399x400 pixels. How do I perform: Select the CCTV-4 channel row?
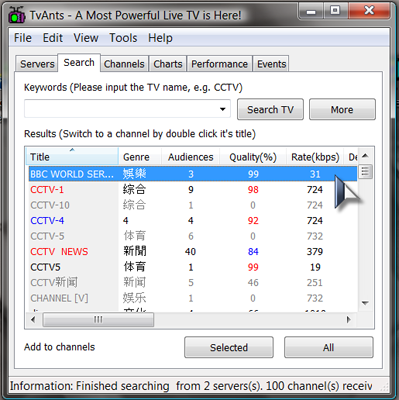[193, 220]
